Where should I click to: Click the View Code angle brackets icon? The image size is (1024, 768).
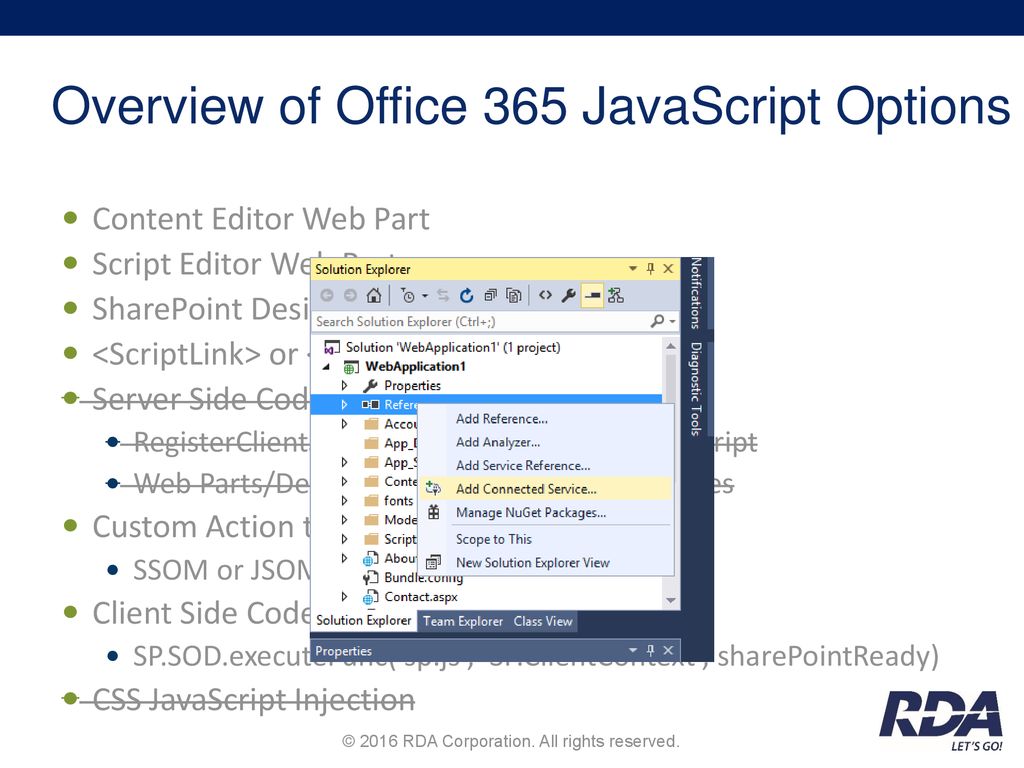545,296
